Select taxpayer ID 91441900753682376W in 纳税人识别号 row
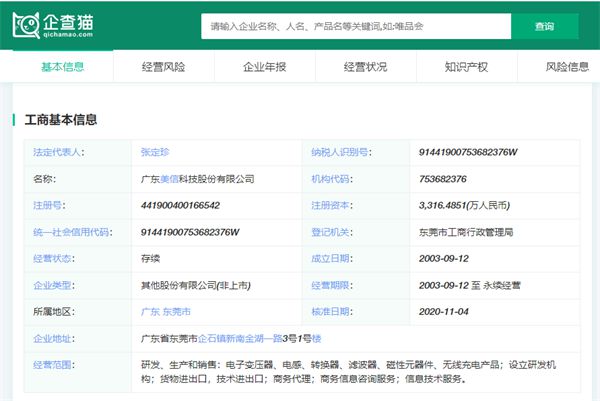Viewport: 600px width, 401px height. coord(468,152)
